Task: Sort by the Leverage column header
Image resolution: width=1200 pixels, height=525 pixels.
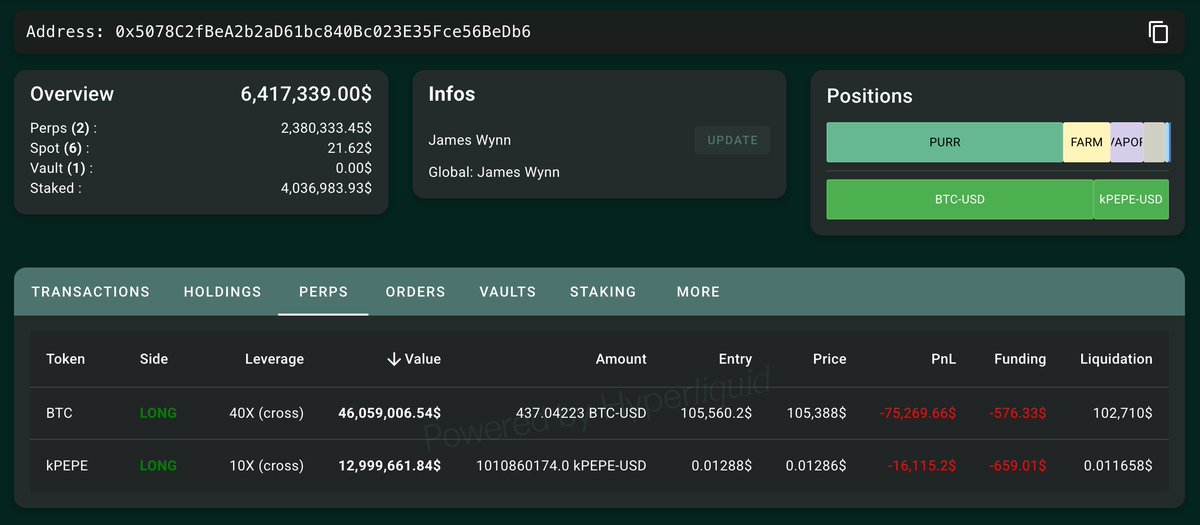Action: pyautogui.click(x=274, y=359)
